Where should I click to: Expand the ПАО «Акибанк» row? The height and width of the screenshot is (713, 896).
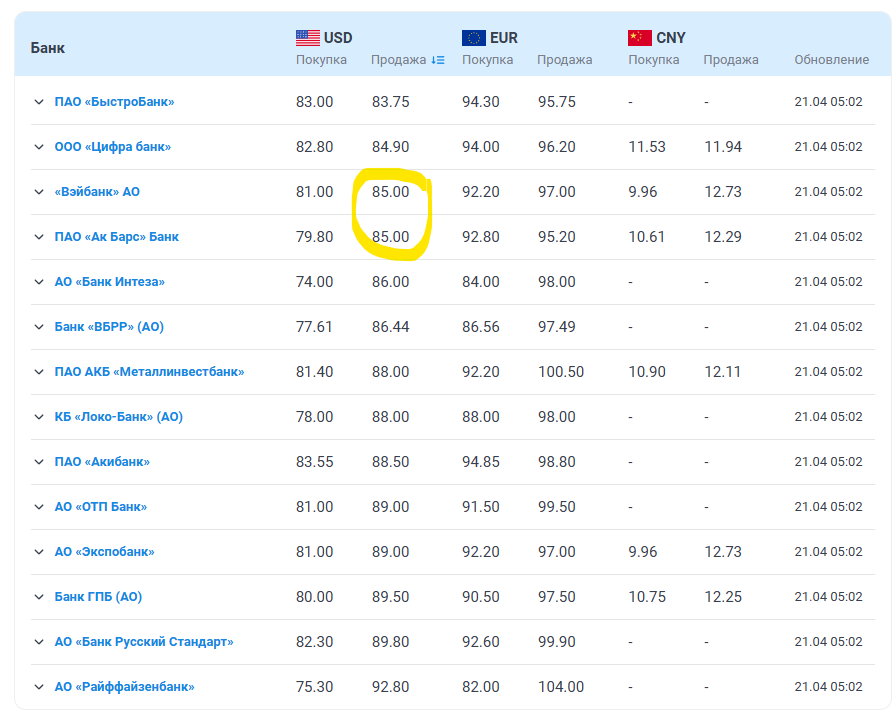(39, 462)
